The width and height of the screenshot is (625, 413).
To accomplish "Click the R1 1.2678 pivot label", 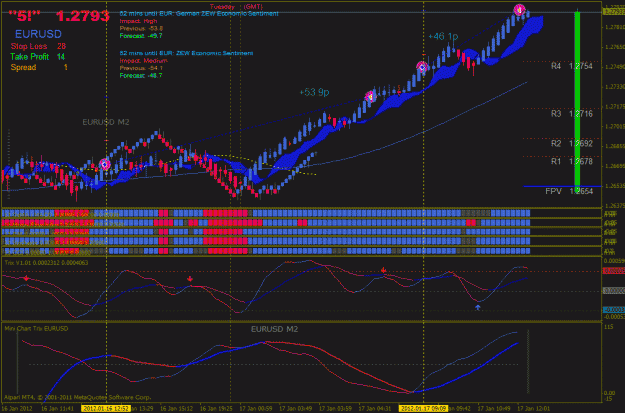I will tap(572, 161).
